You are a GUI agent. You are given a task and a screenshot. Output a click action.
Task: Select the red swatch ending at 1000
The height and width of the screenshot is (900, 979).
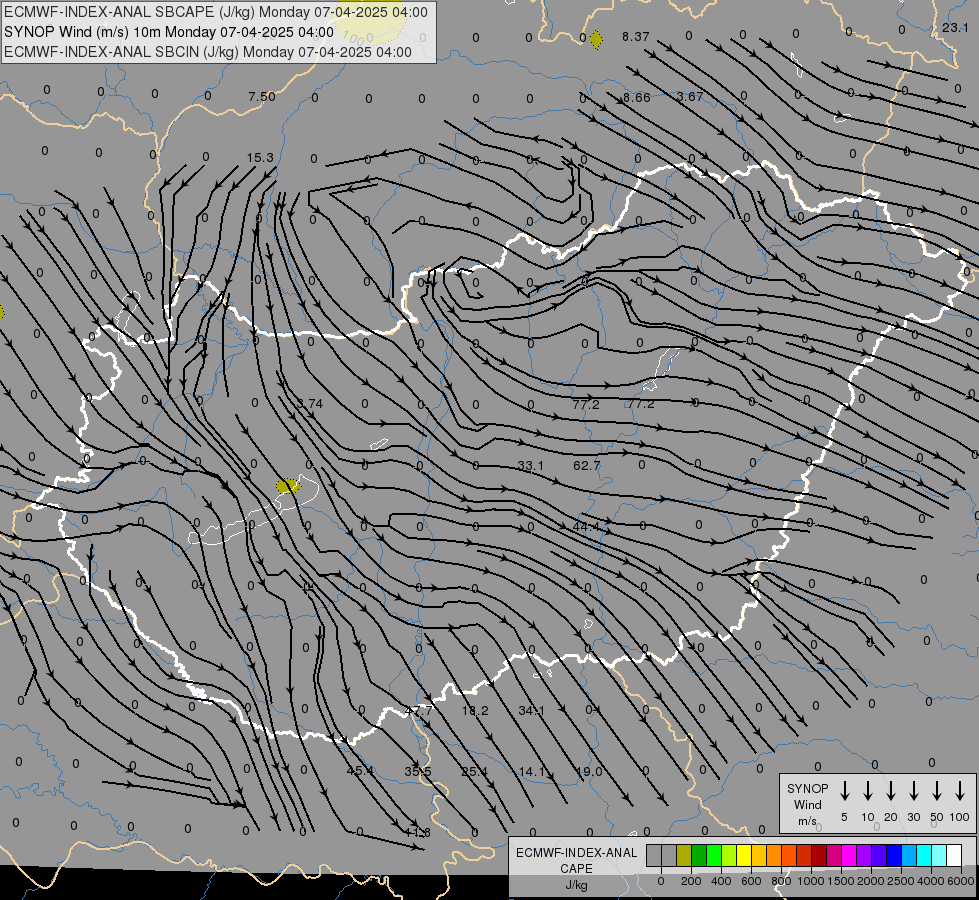click(x=804, y=855)
